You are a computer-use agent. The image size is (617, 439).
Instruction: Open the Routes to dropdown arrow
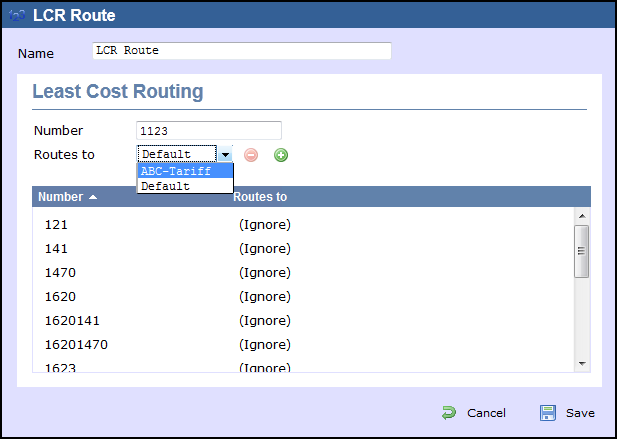[x=226, y=155]
